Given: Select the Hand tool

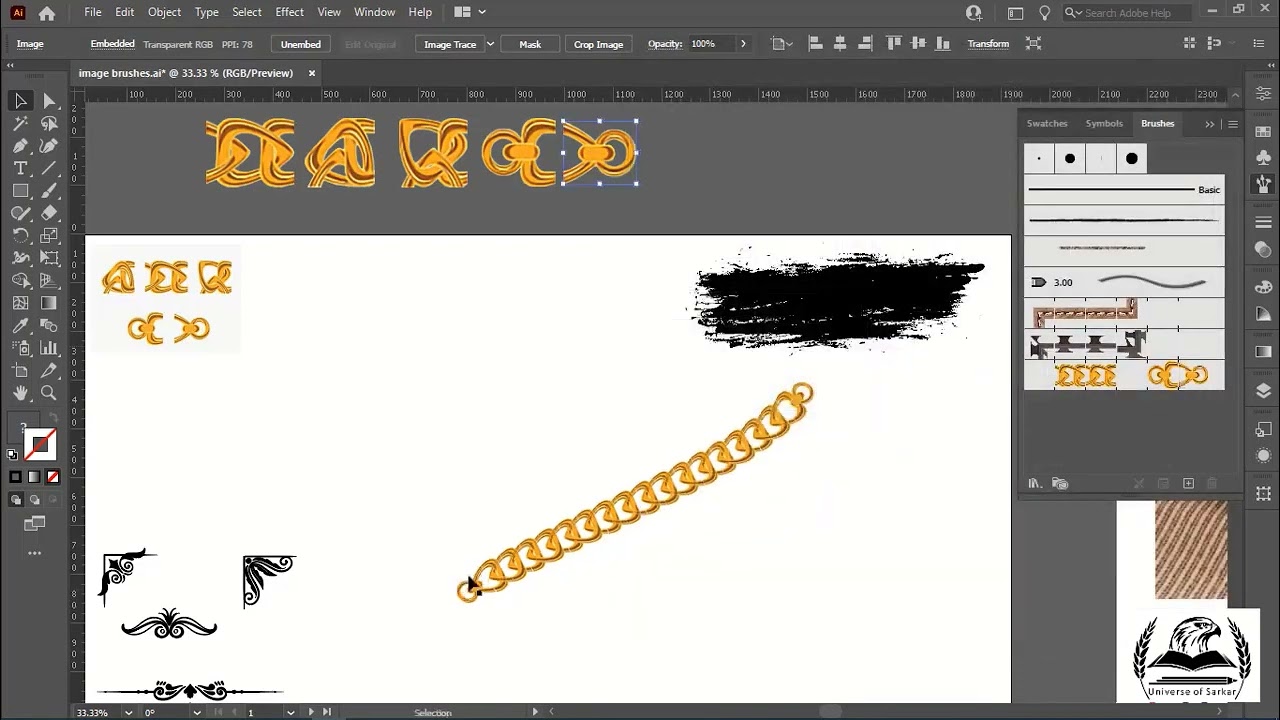Looking at the screenshot, I should point(20,393).
